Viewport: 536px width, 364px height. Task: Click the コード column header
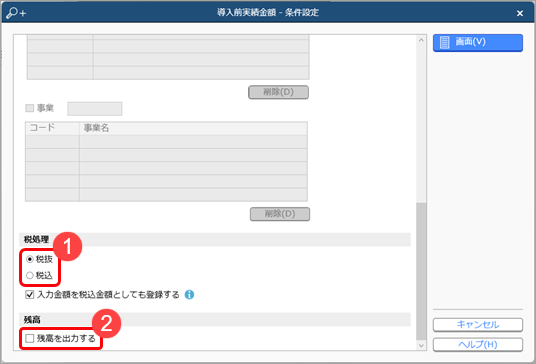pos(52,128)
